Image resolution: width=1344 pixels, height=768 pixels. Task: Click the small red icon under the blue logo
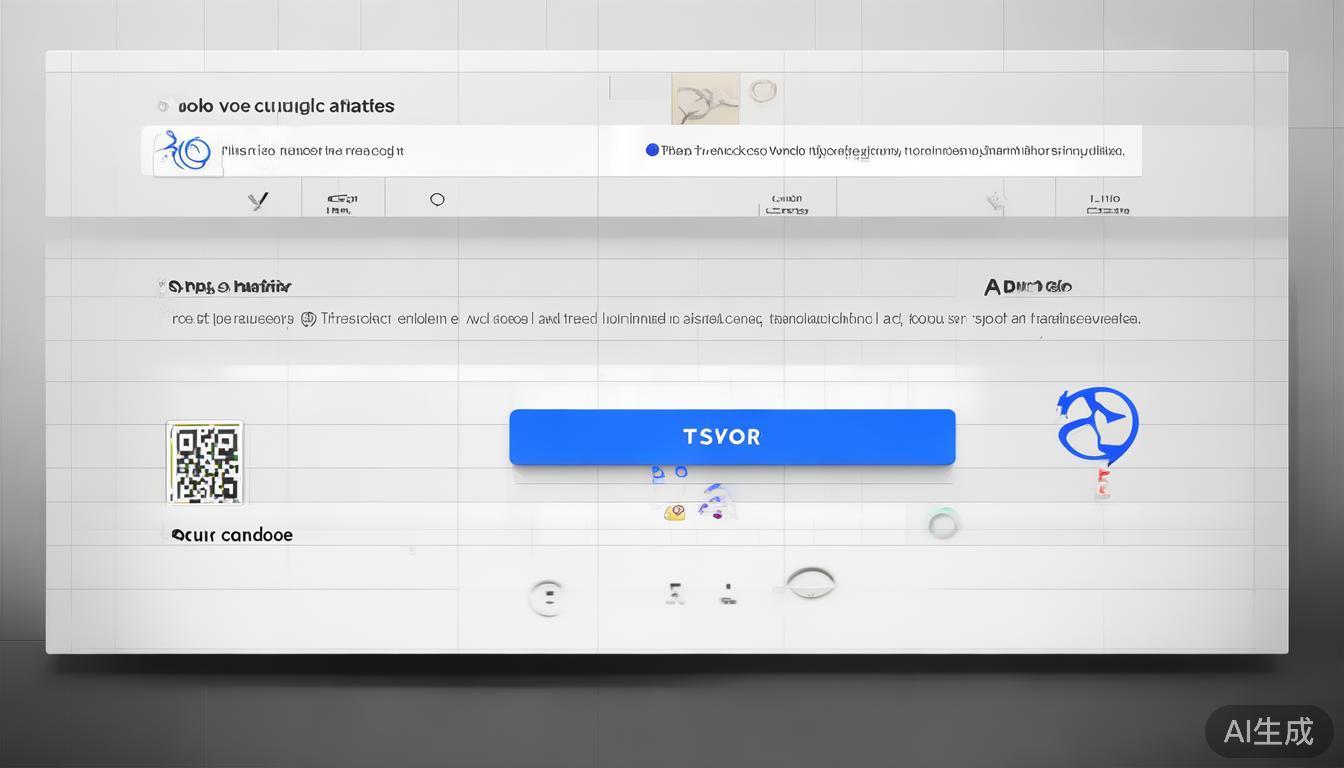click(1103, 483)
